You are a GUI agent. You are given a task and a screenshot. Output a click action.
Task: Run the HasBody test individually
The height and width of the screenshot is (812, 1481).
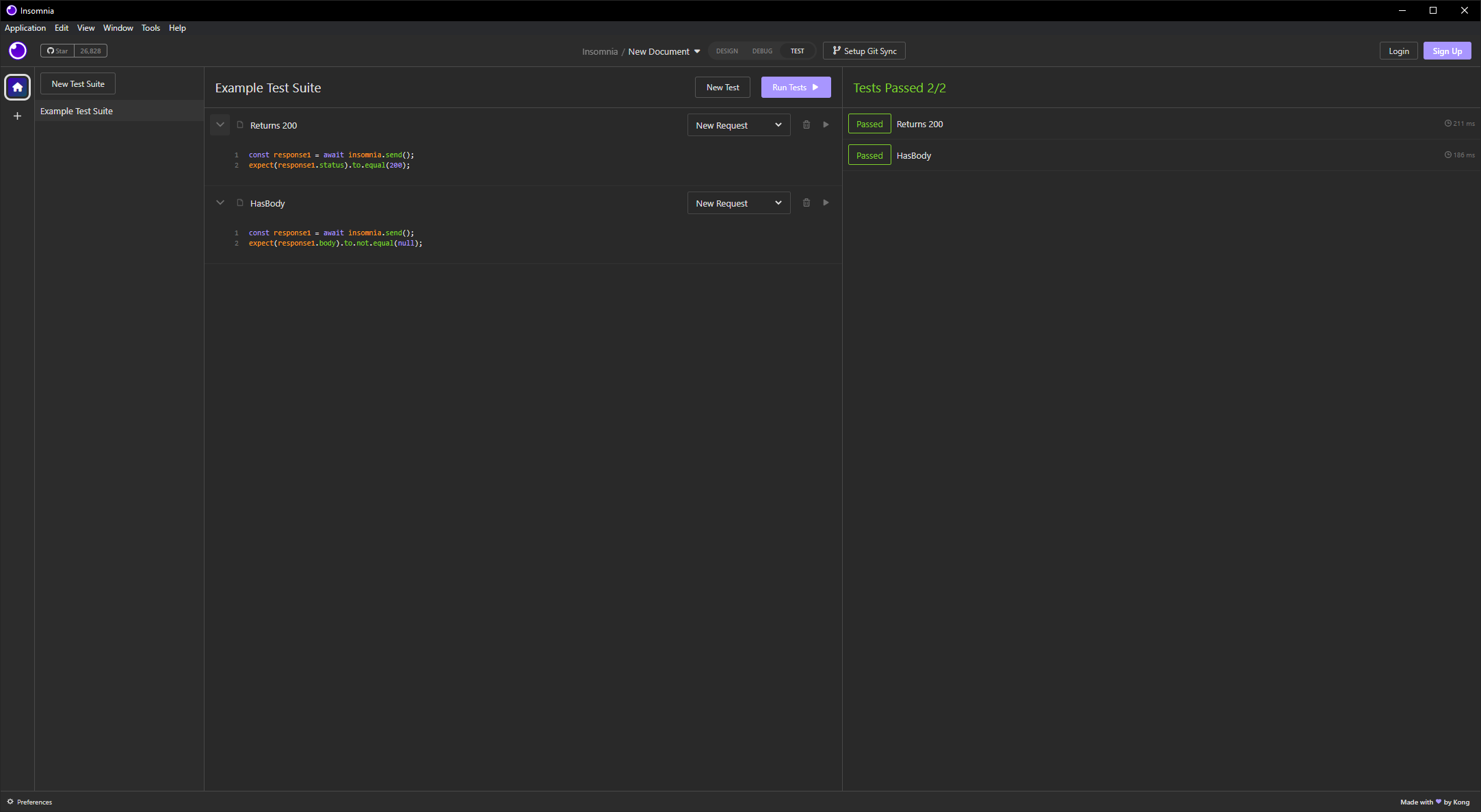pos(826,203)
